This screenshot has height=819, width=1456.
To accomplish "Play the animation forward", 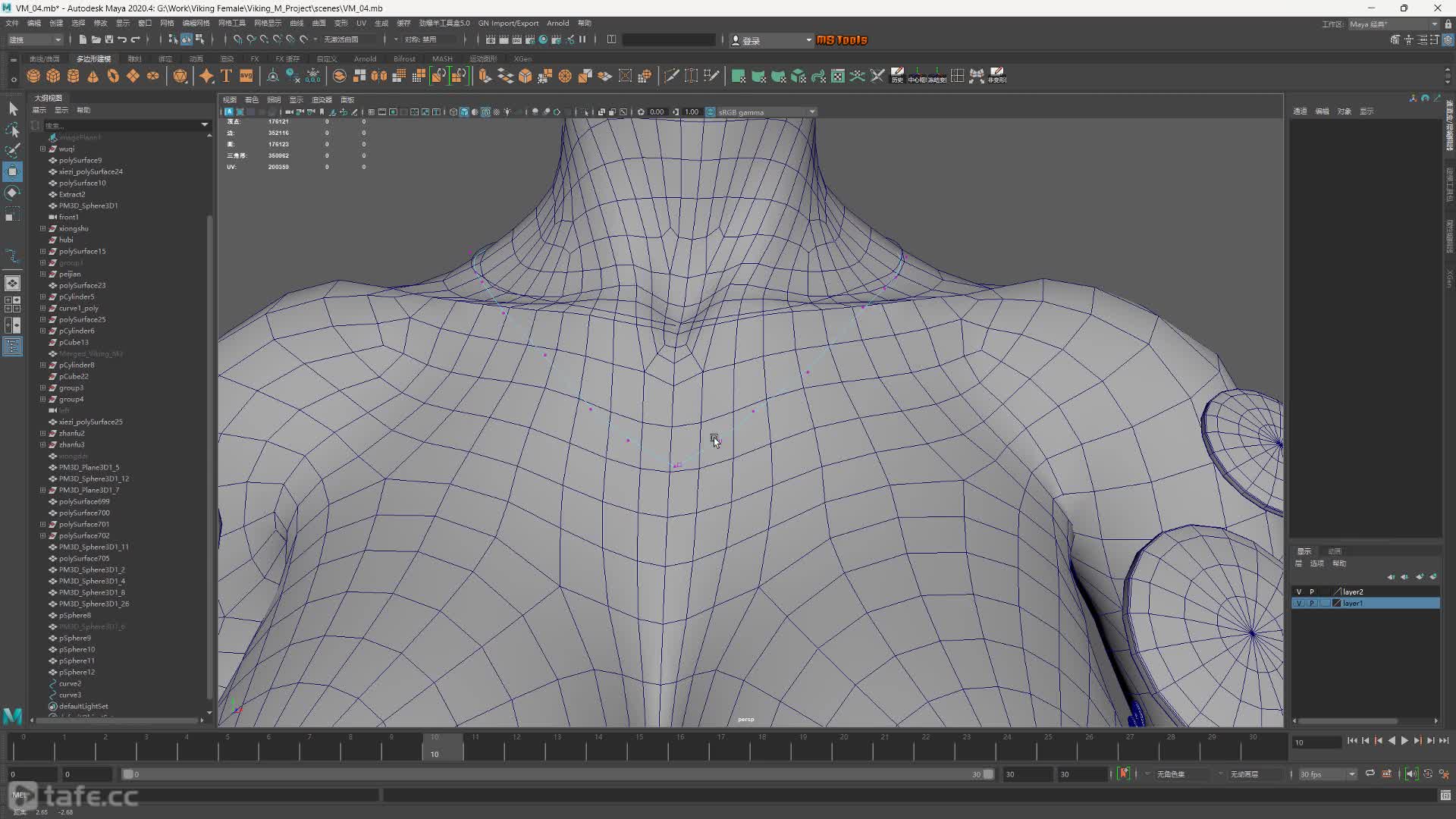I will (x=1404, y=741).
